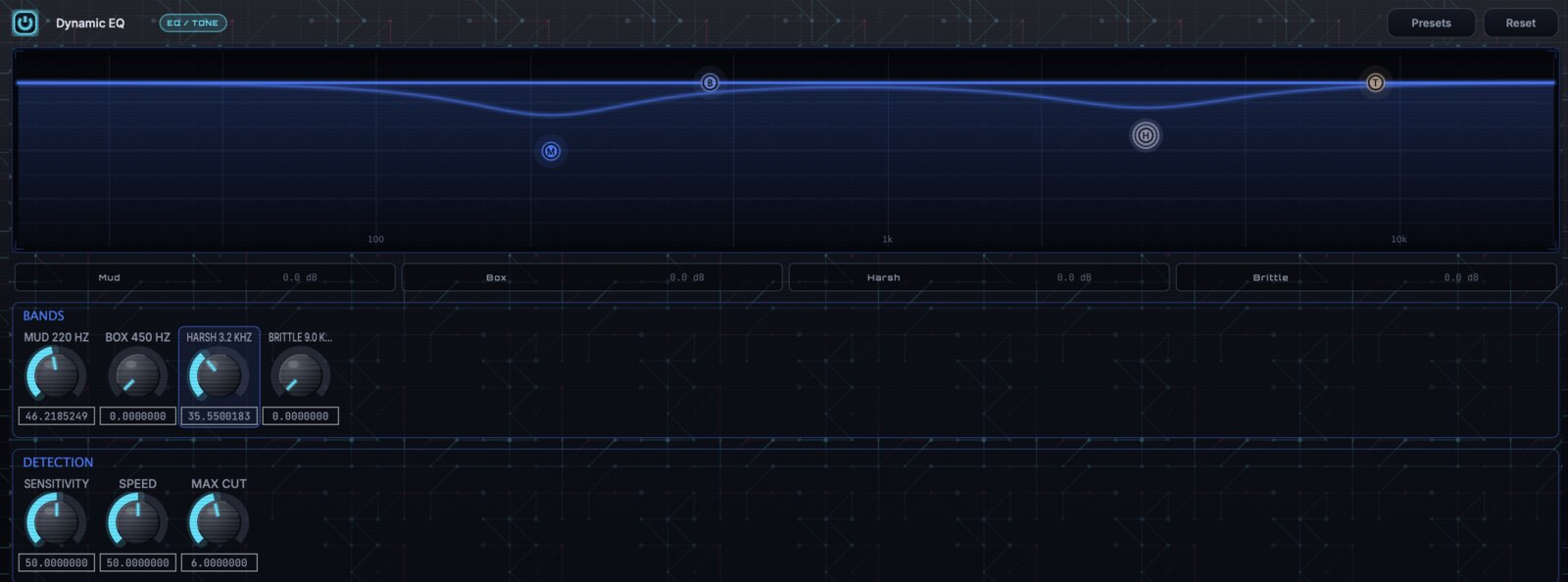Image resolution: width=1568 pixels, height=582 pixels.
Task: Adjust the Brittle 9.0 kHz knob
Action: click(x=300, y=375)
